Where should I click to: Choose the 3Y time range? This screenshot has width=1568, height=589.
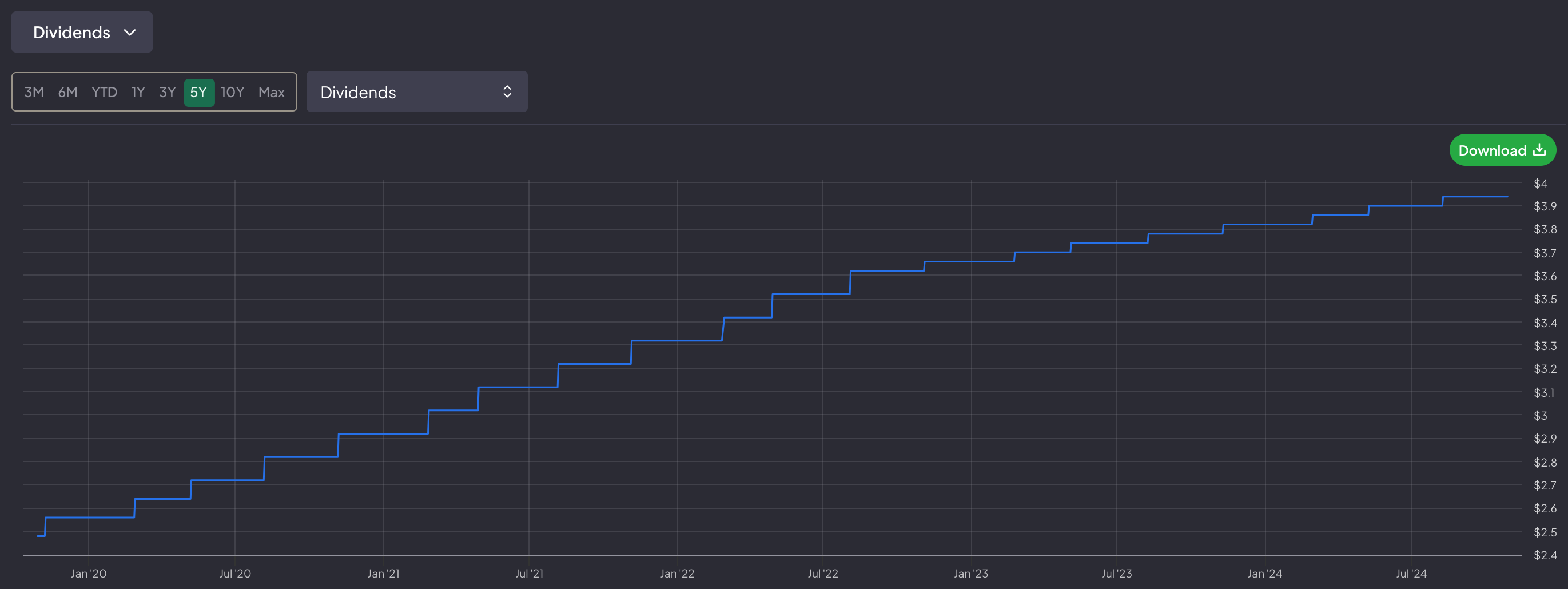(168, 93)
